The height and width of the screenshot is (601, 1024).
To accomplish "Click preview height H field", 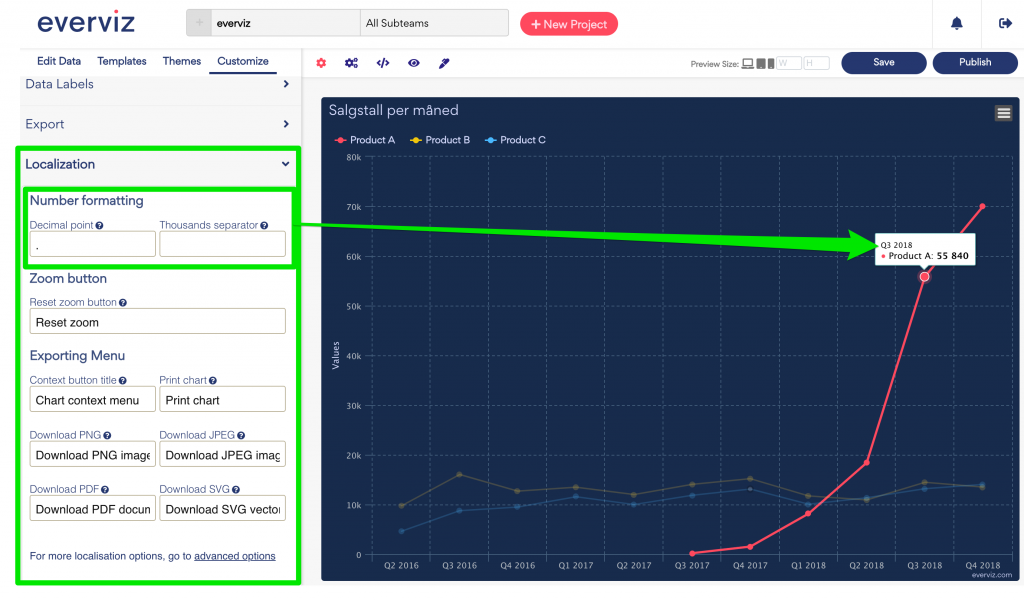I will click(x=816, y=63).
